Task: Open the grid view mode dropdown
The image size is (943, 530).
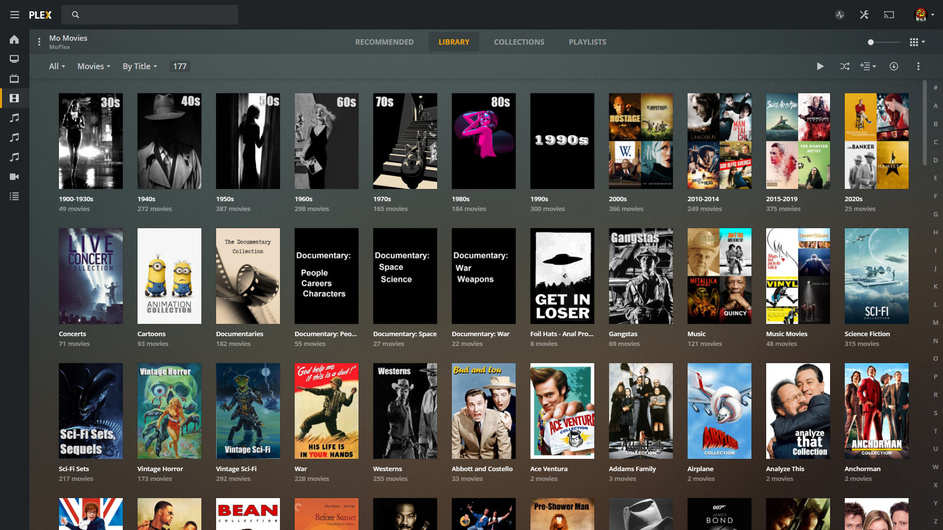Action: [x=917, y=42]
